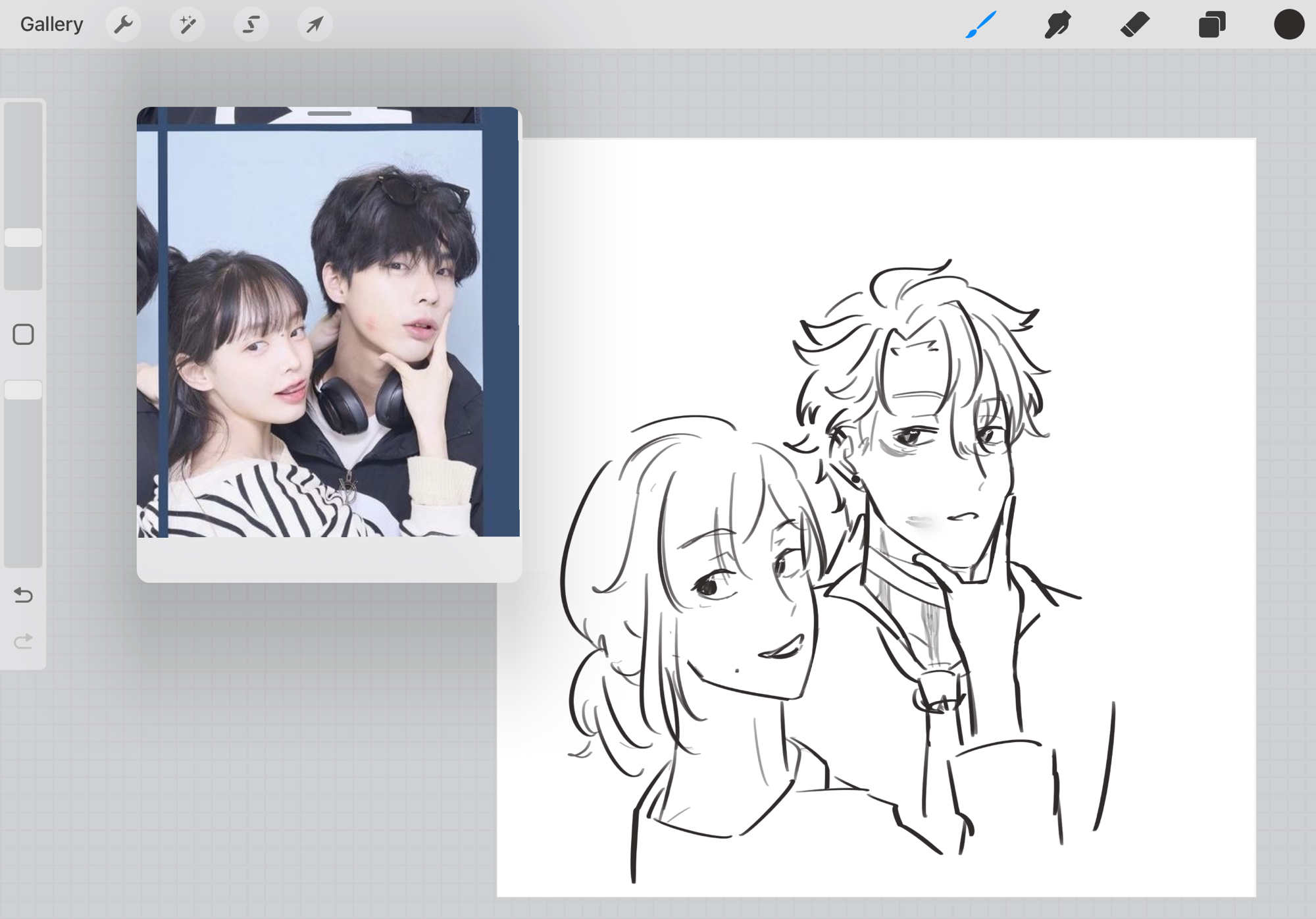Open the active color swatch
Screen dimensions: 1316x919
click(1288, 24)
